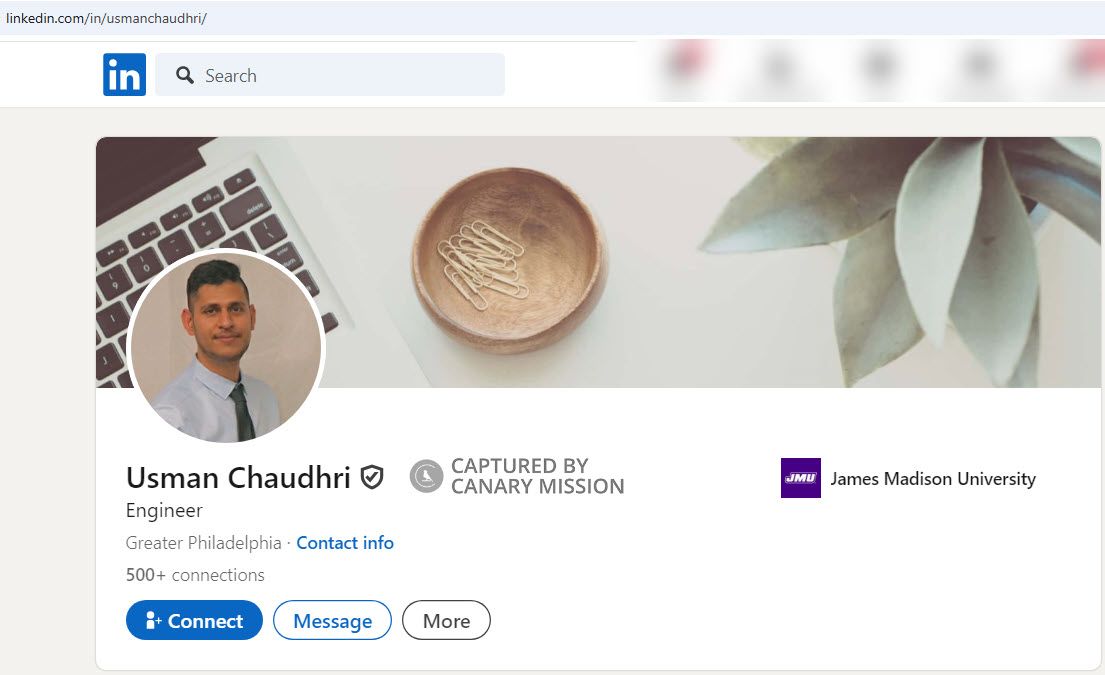Click the James Madison University text
This screenshot has height=675, width=1105.
pos(934,479)
